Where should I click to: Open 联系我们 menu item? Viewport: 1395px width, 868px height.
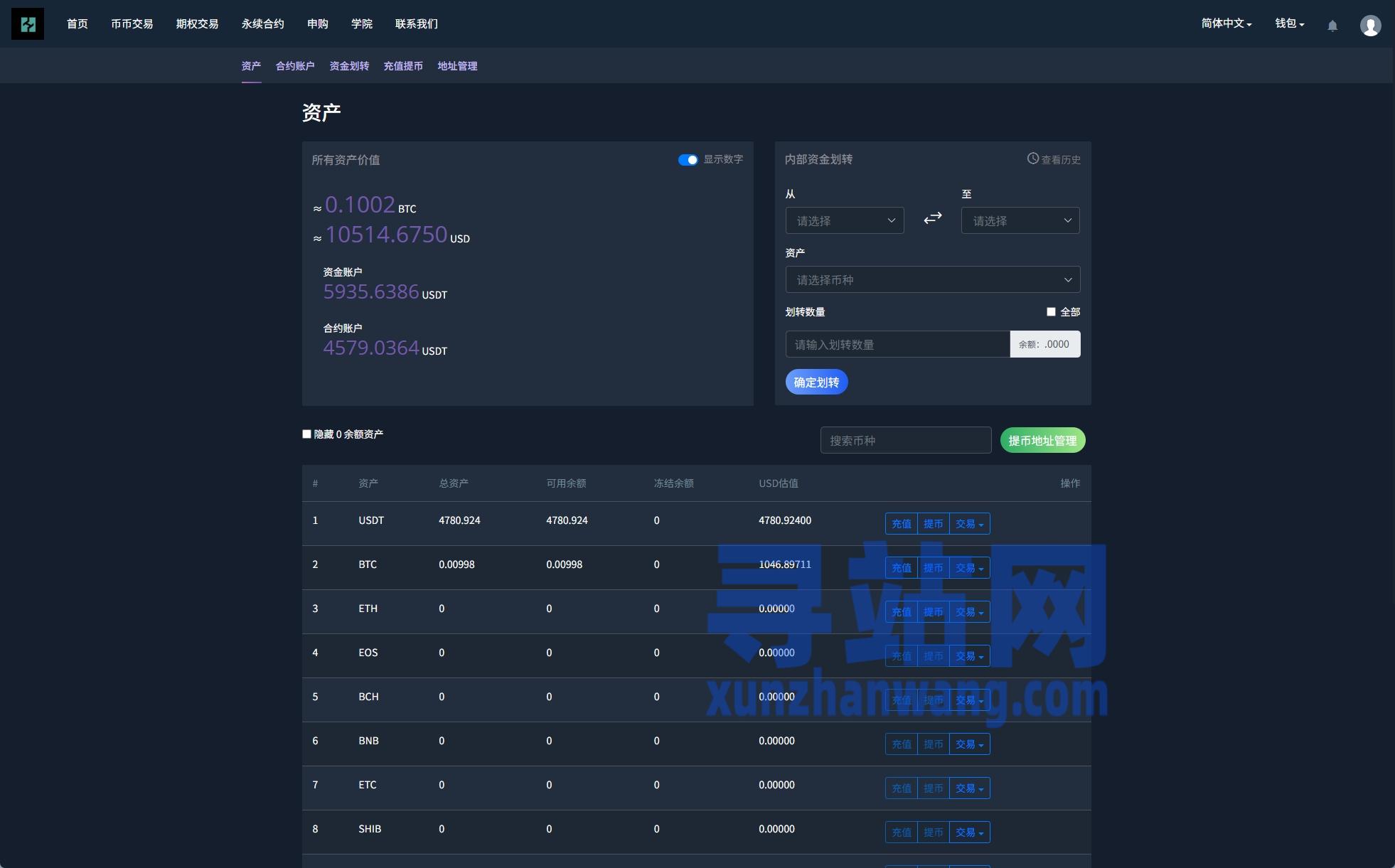(x=417, y=24)
